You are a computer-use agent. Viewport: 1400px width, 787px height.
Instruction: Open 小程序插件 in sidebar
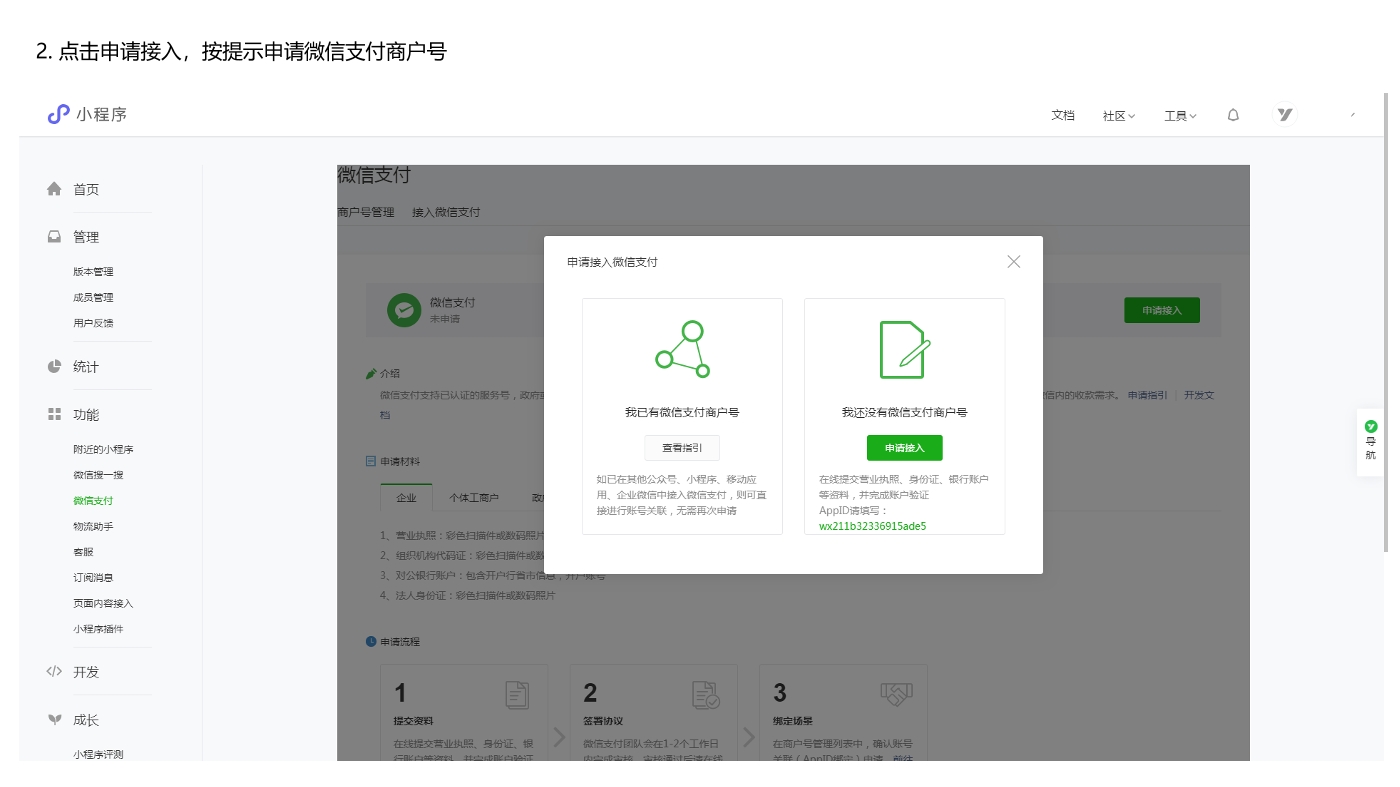click(98, 629)
